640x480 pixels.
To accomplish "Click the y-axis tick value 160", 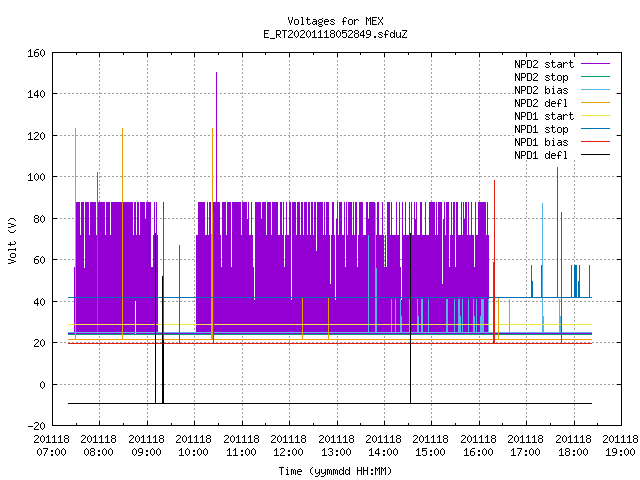I will click(36, 53).
